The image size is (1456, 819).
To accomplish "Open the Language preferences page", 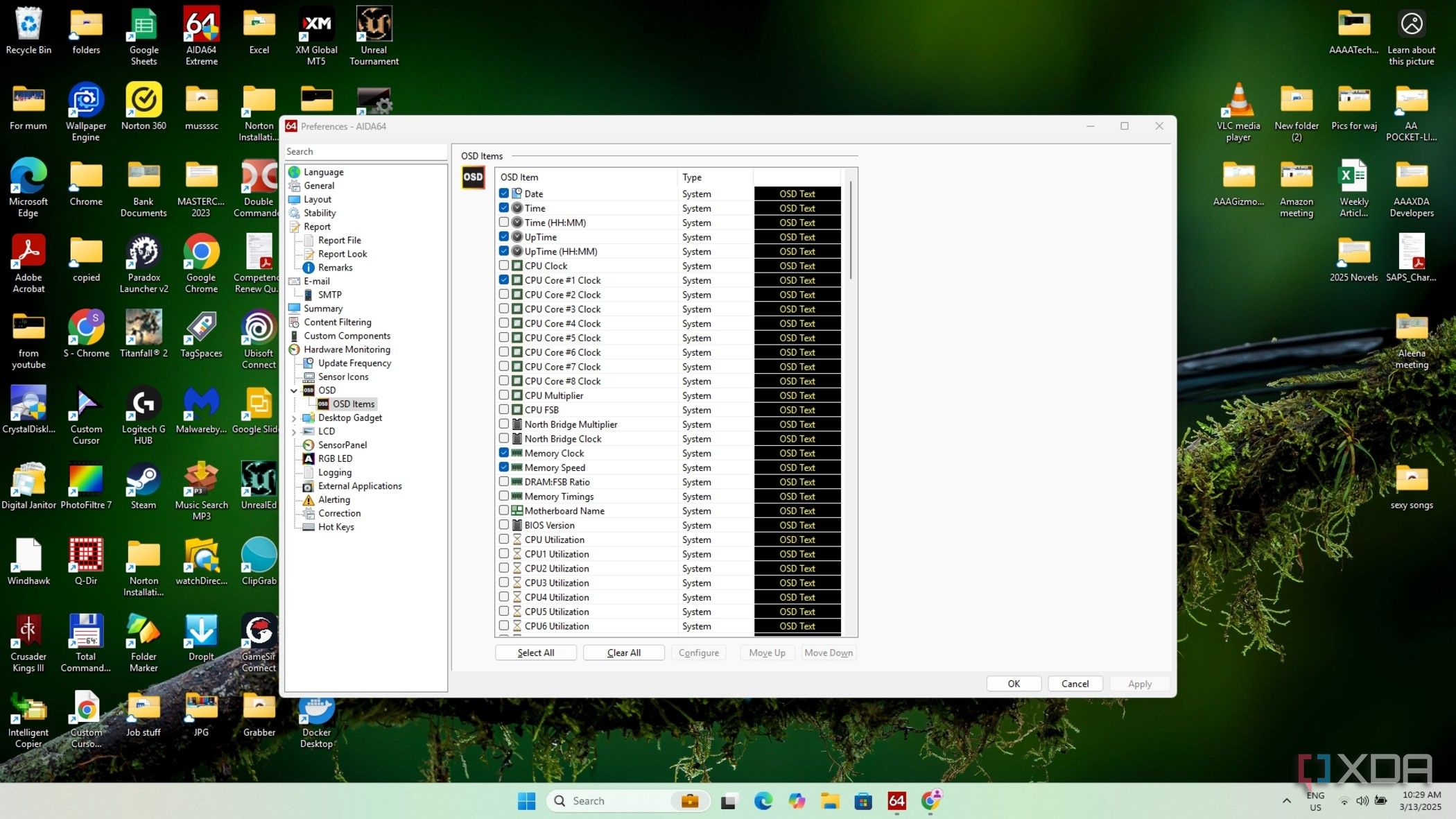I will (x=323, y=172).
